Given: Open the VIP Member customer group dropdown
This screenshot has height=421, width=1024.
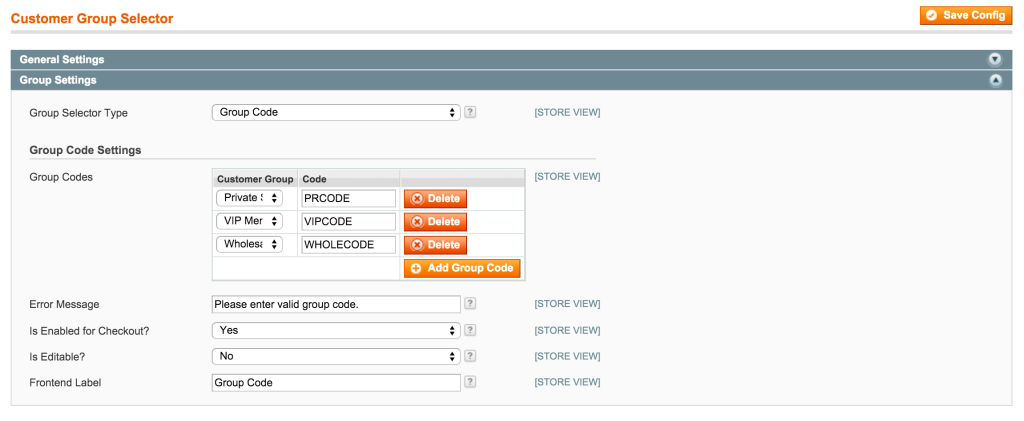Looking at the screenshot, I should 249,221.
